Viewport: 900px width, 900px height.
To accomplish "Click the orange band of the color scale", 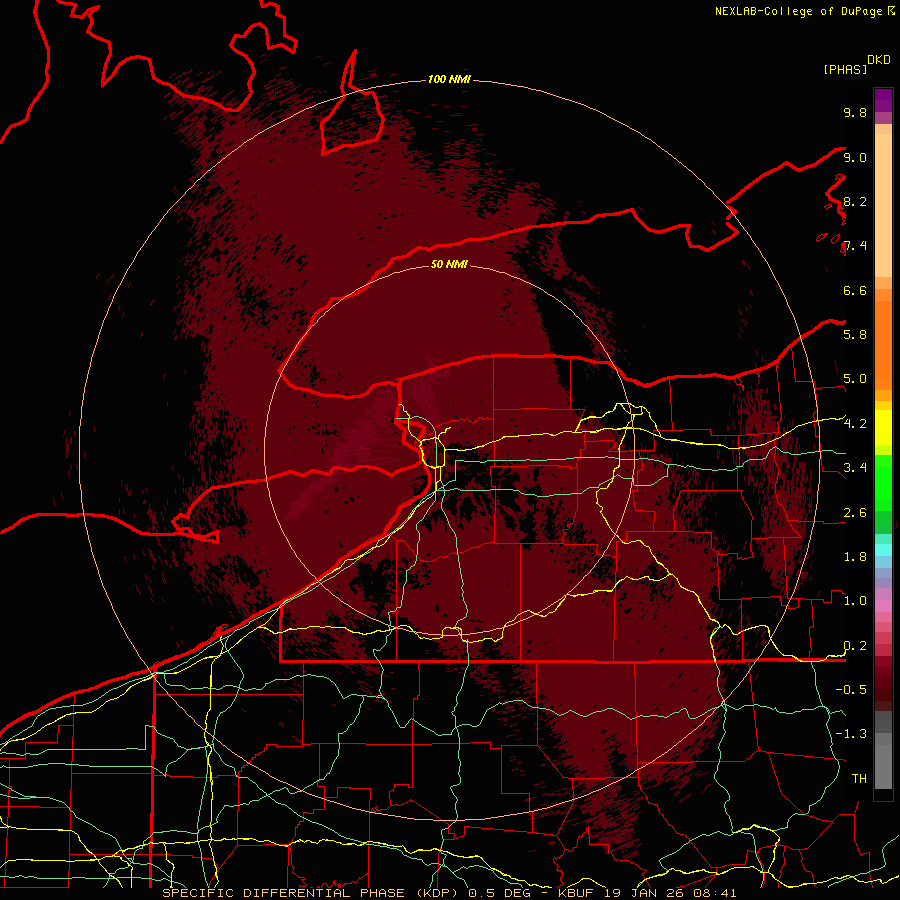I will coord(883,346).
